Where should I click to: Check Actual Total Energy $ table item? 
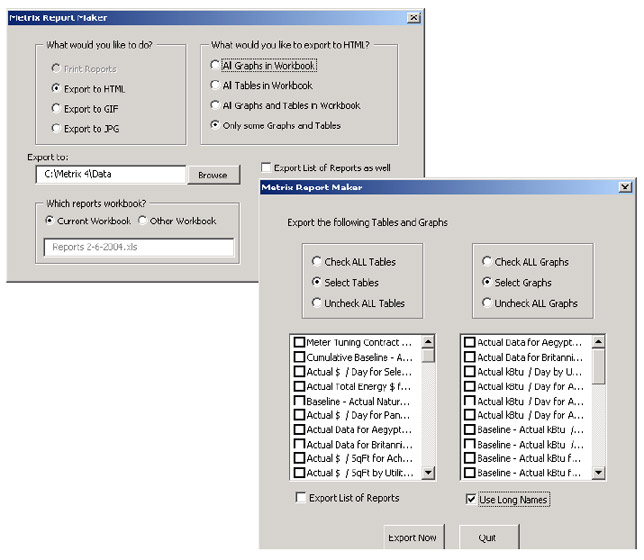(x=300, y=386)
